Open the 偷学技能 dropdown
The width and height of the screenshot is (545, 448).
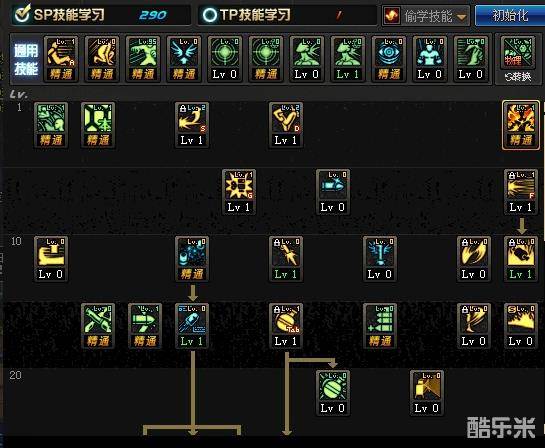coord(426,16)
